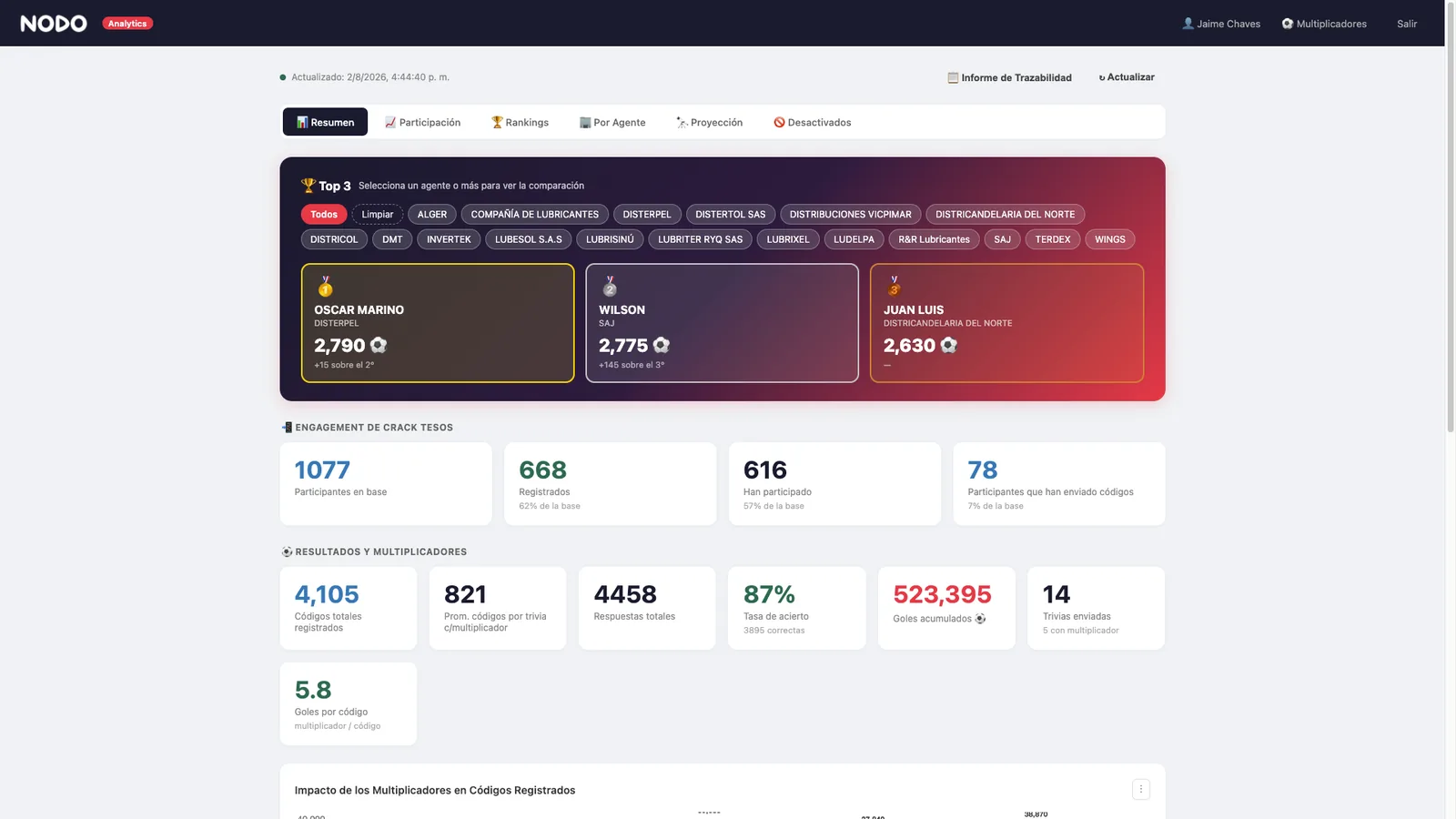Screen dimensions: 1456x819
Task: Click Salir to log out
Action: point(1407,24)
